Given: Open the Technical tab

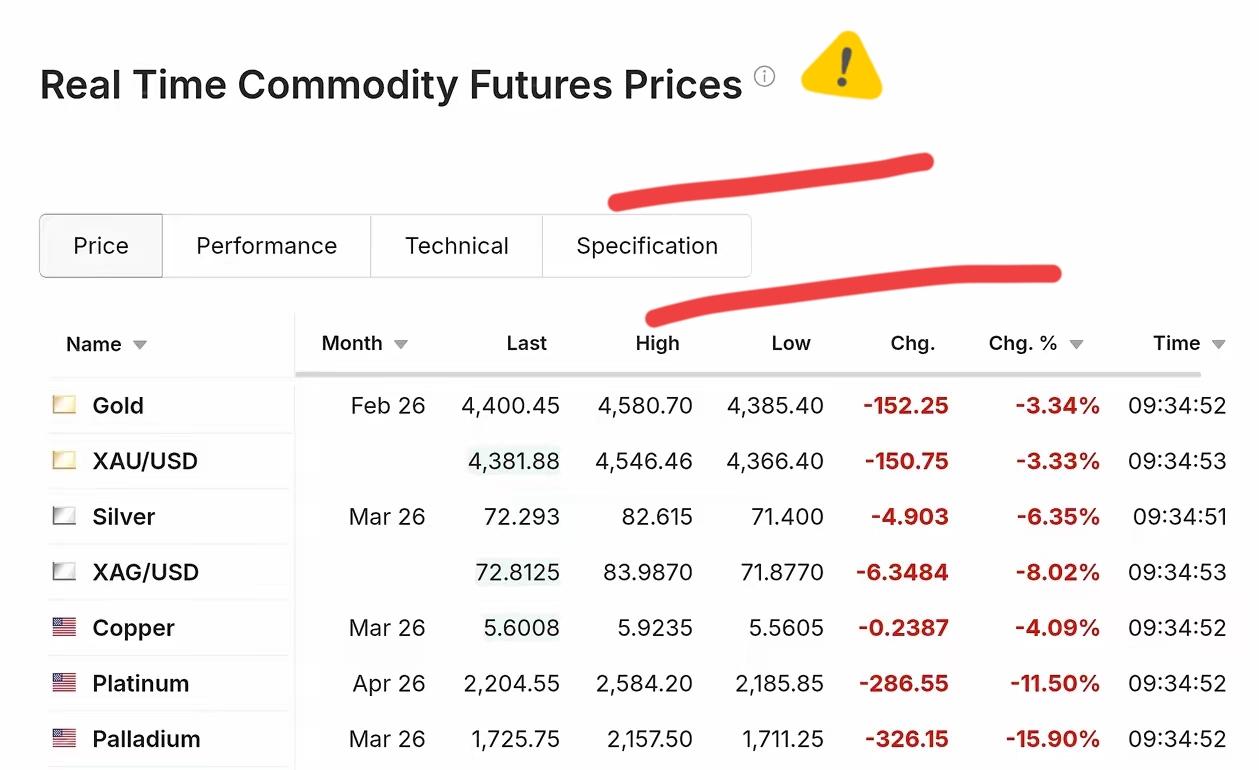Looking at the screenshot, I should pyautogui.click(x=456, y=246).
